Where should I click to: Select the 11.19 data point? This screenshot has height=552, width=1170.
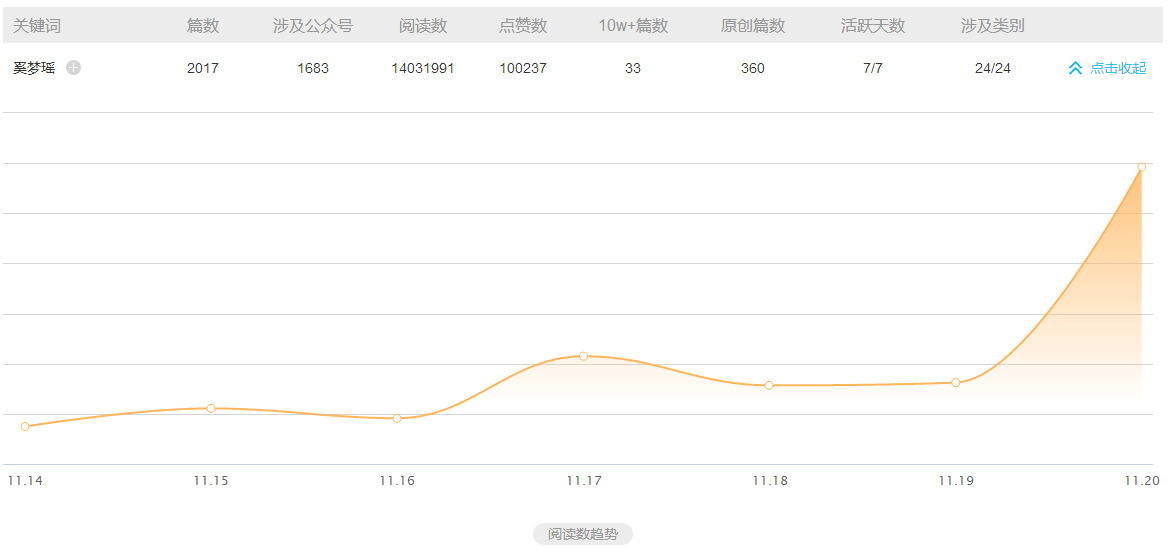pos(956,382)
